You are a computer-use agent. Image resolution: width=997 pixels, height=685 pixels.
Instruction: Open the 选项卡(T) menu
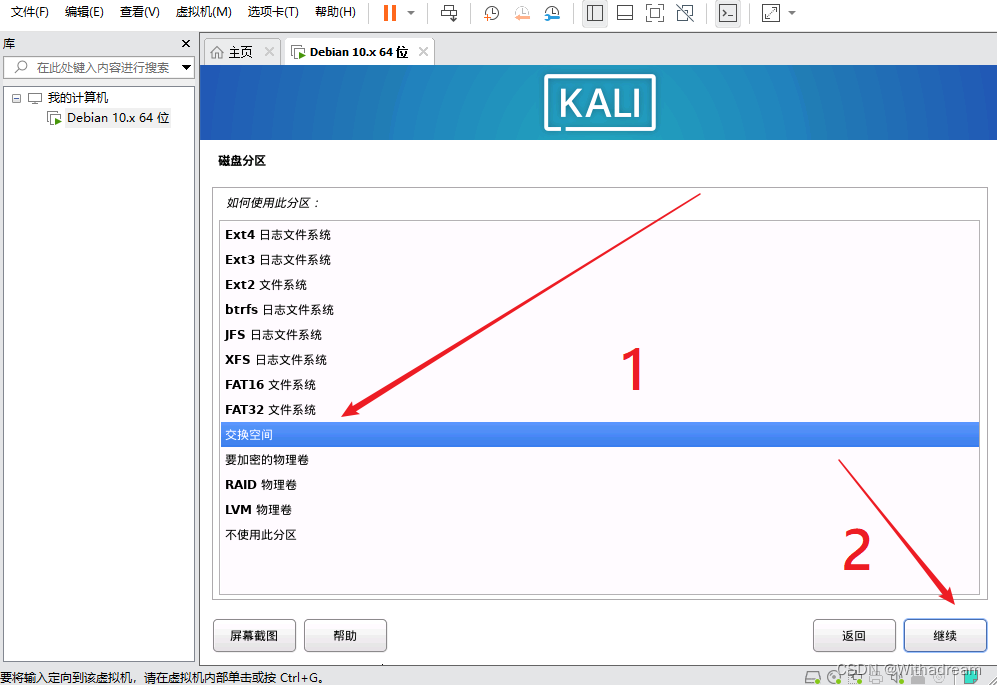(x=273, y=12)
